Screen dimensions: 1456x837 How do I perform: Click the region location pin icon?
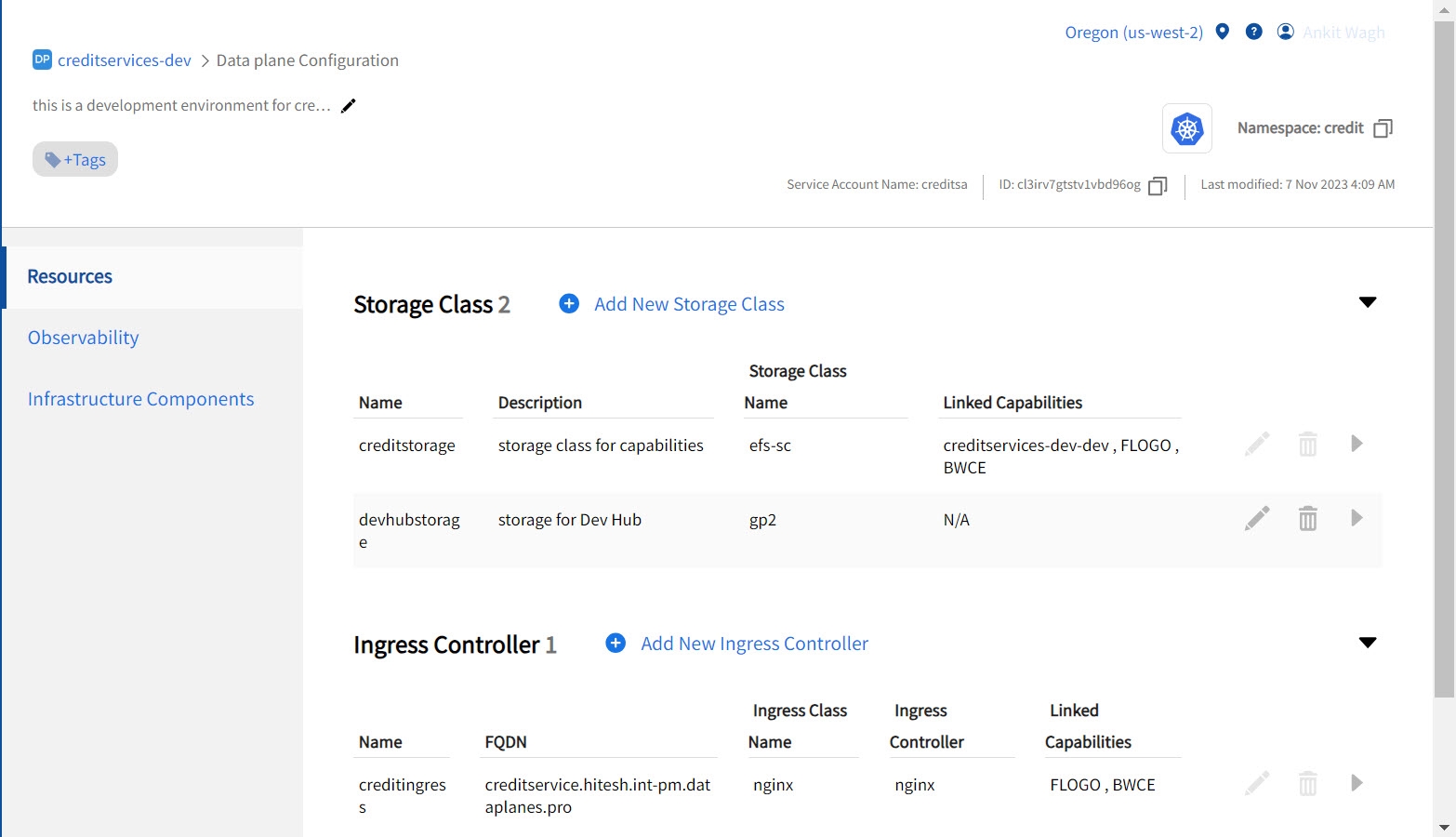tap(1223, 32)
